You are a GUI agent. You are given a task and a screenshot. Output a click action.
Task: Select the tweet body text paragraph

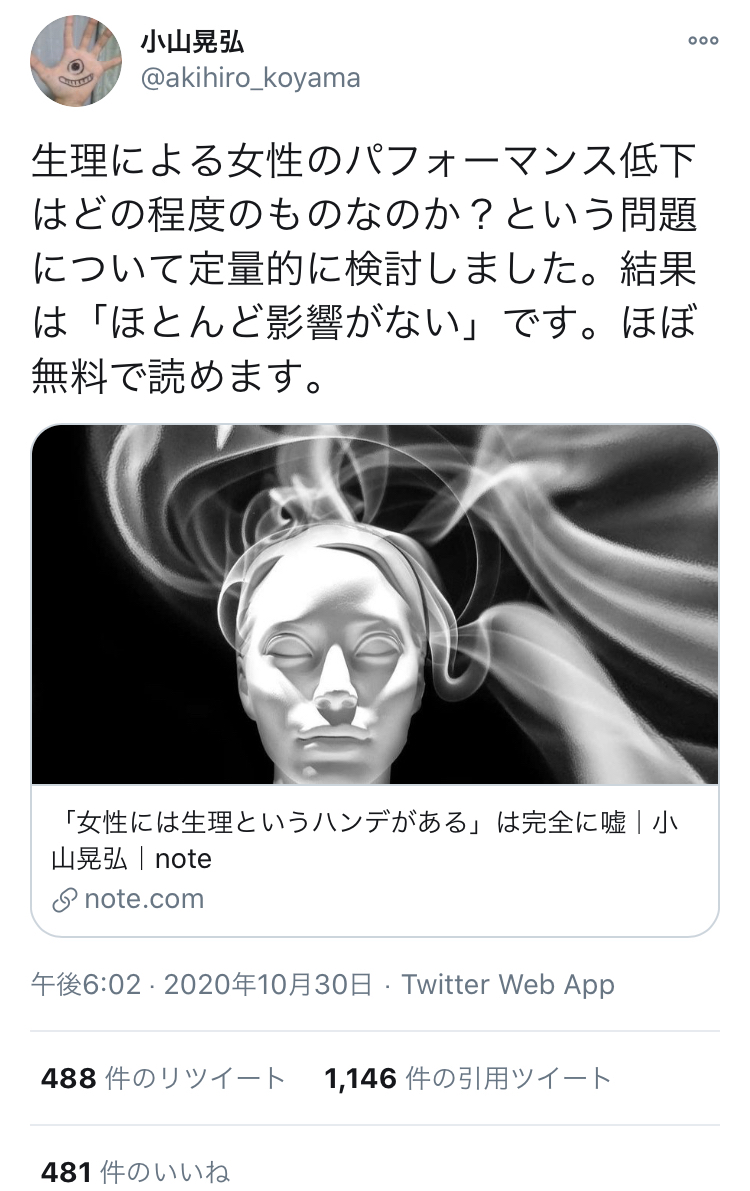[365, 269]
